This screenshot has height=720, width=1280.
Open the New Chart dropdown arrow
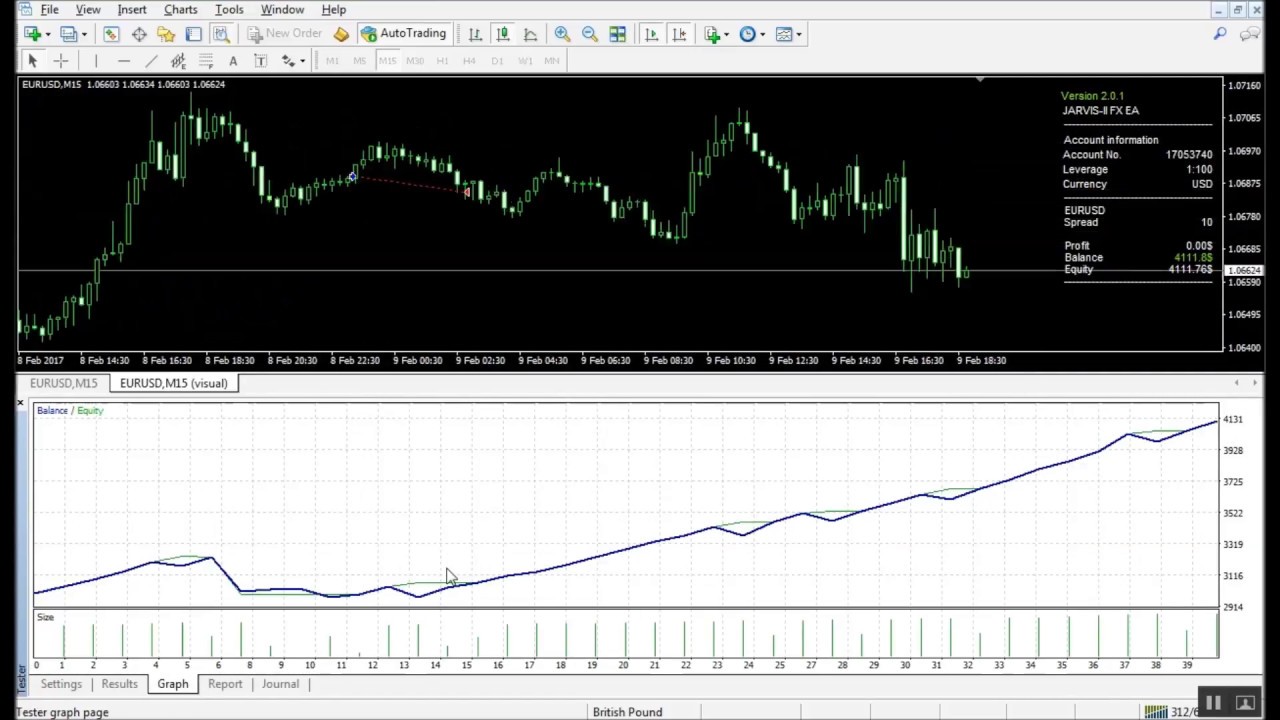coord(47,34)
